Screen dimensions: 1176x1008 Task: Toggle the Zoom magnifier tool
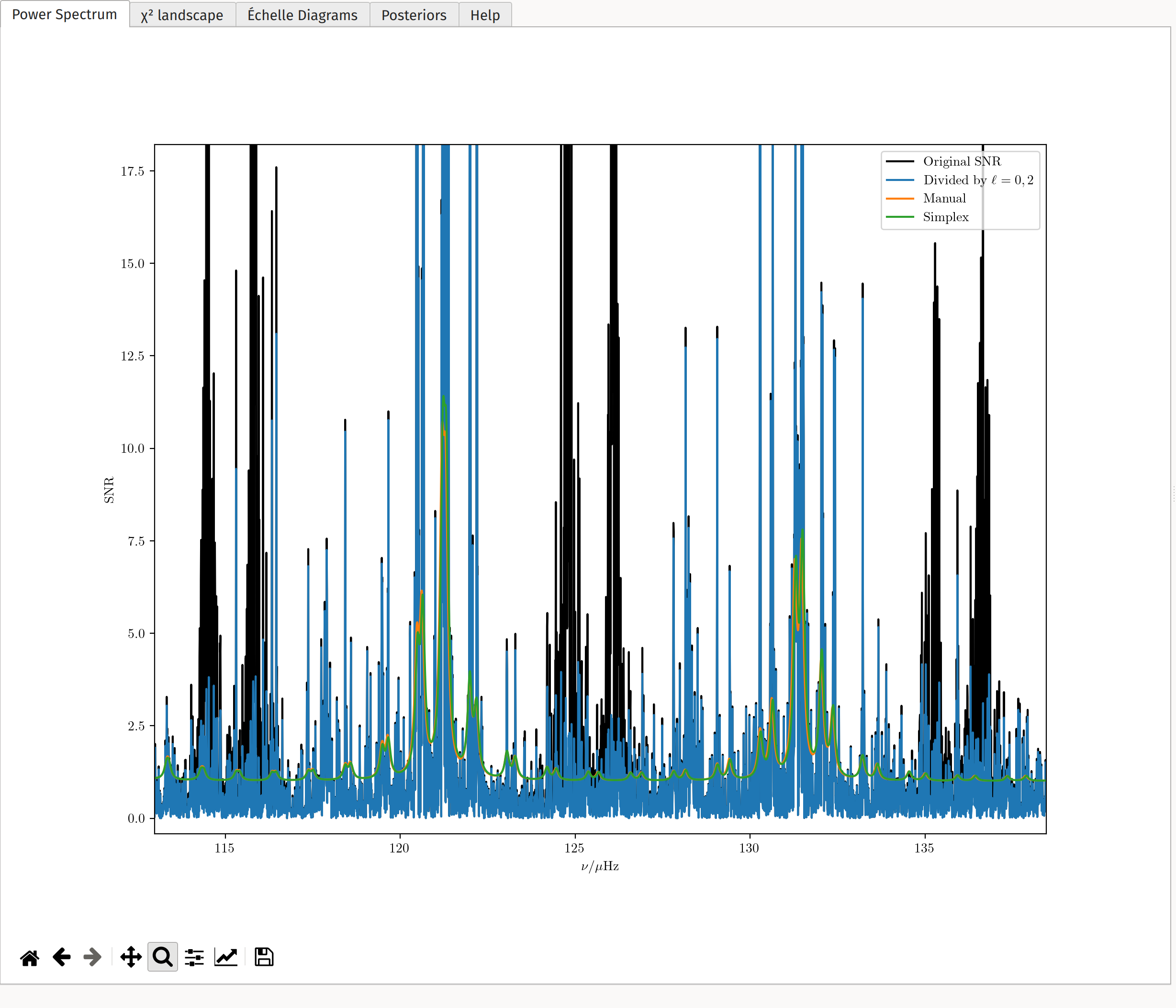point(162,957)
